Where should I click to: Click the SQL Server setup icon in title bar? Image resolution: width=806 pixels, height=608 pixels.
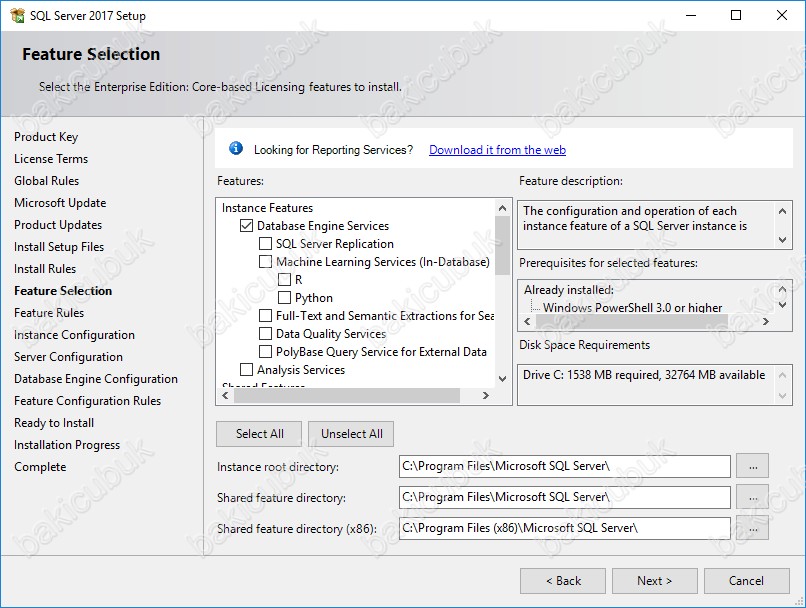(x=17, y=15)
